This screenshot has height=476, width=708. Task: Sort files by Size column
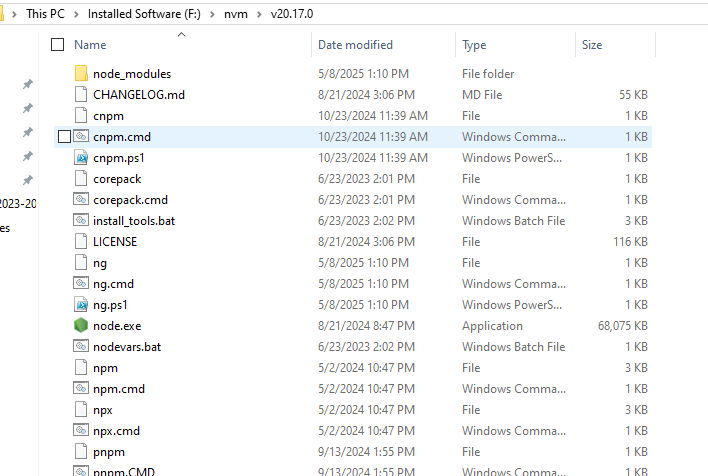click(x=592, y=45)
